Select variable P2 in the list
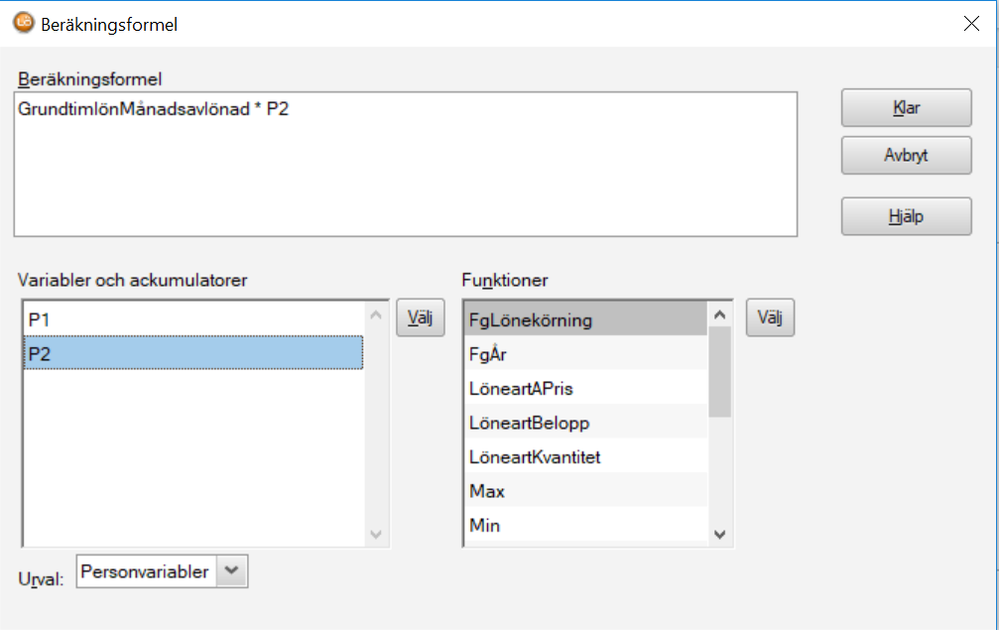 (193, 354)
